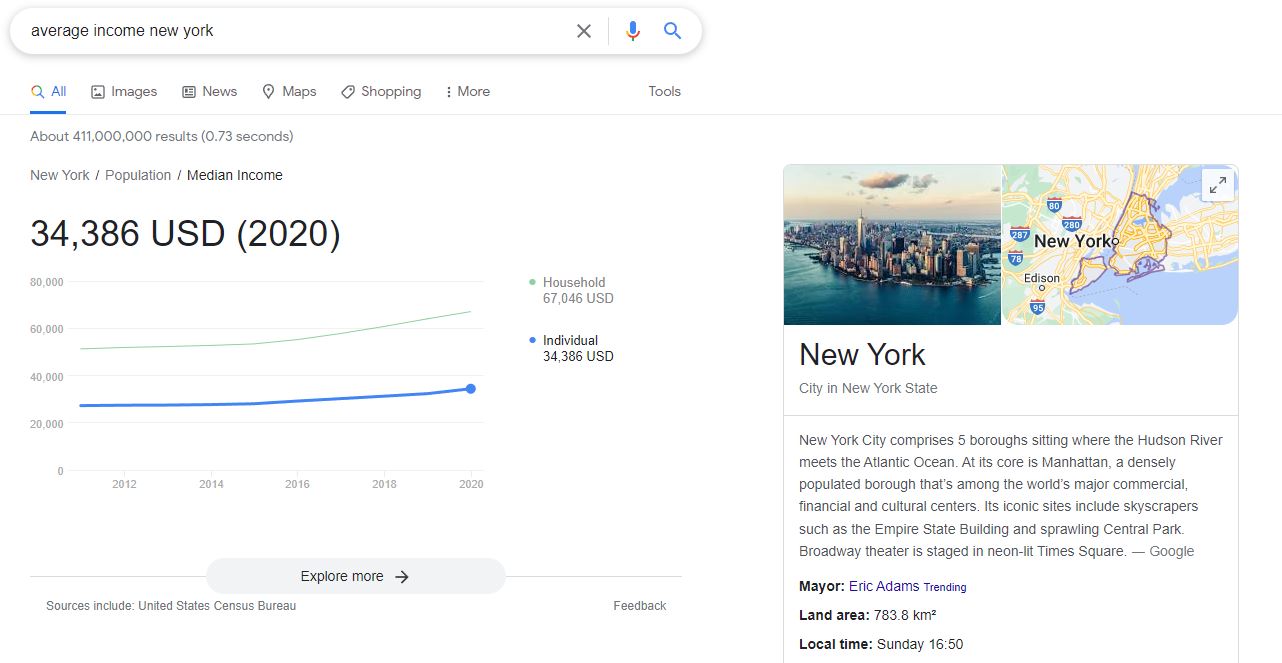The width and height of the screenshot is (1282, 663).
Task: Clear the search box with the X icon
Action: pyautogui.click(x=584, y=31)
